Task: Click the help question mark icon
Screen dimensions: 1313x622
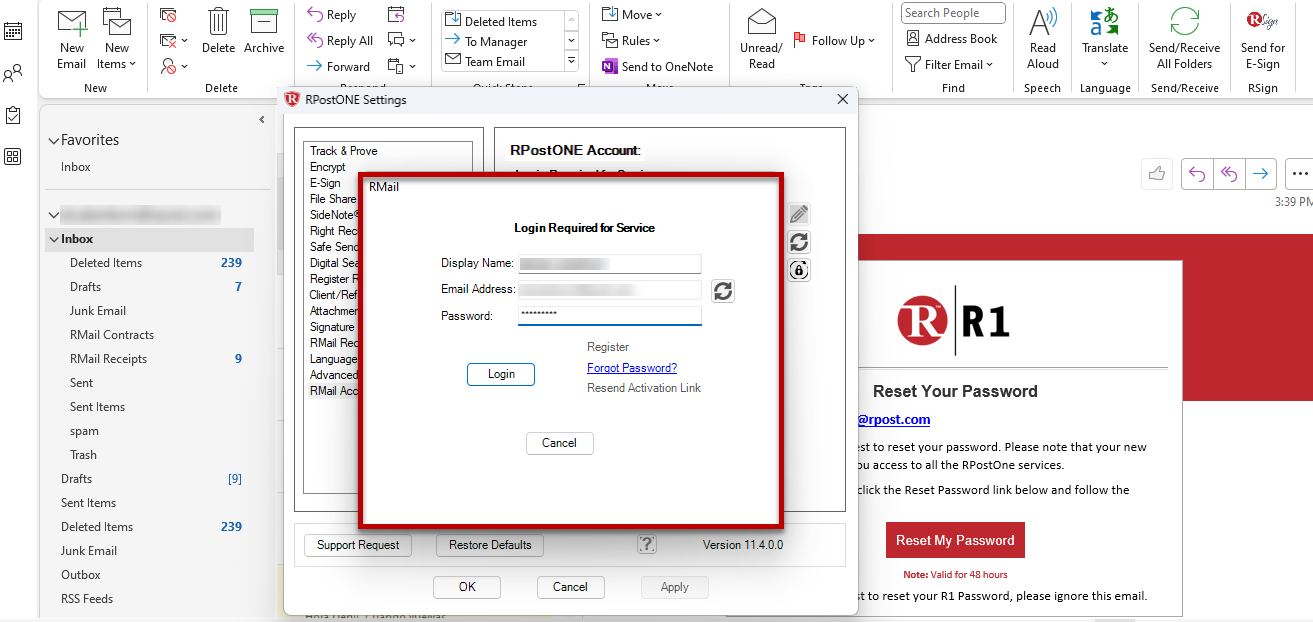Action: (x=647, y=544)
